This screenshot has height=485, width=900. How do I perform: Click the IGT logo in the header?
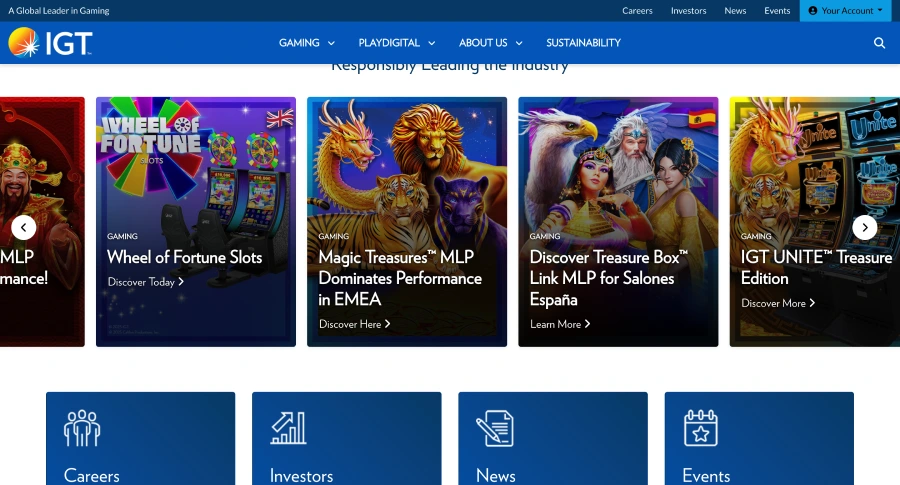pos(50,43)
